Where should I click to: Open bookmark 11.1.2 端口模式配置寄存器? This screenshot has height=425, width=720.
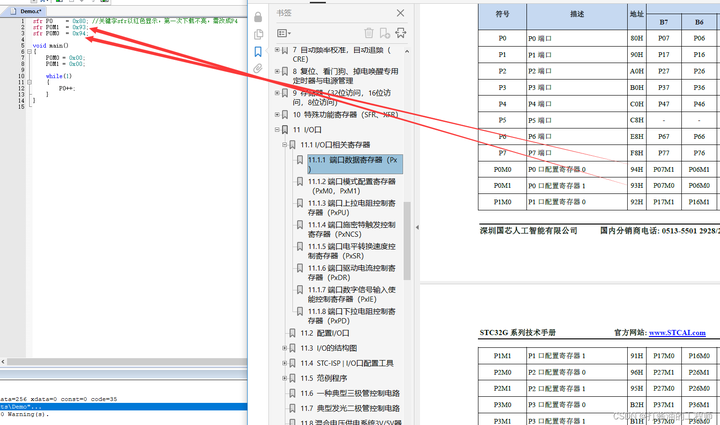[352, 186]
